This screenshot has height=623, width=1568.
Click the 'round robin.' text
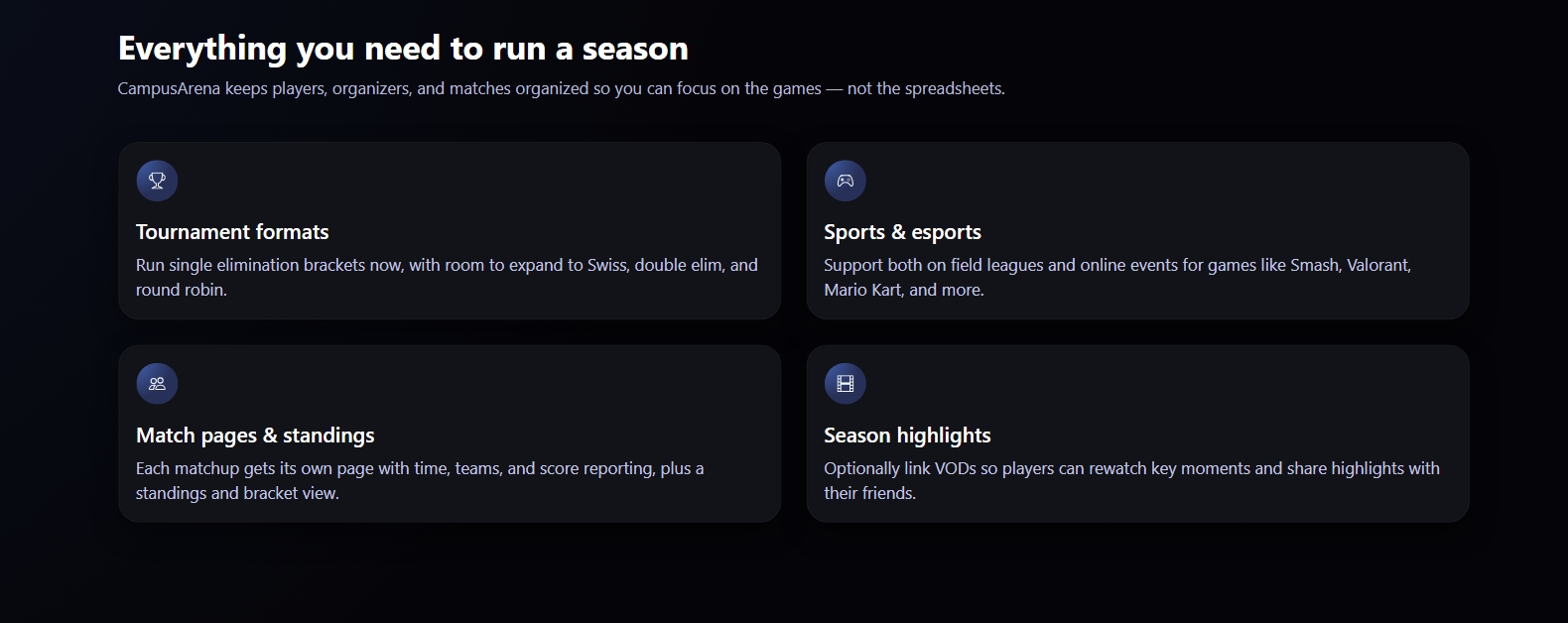[182, 290]
